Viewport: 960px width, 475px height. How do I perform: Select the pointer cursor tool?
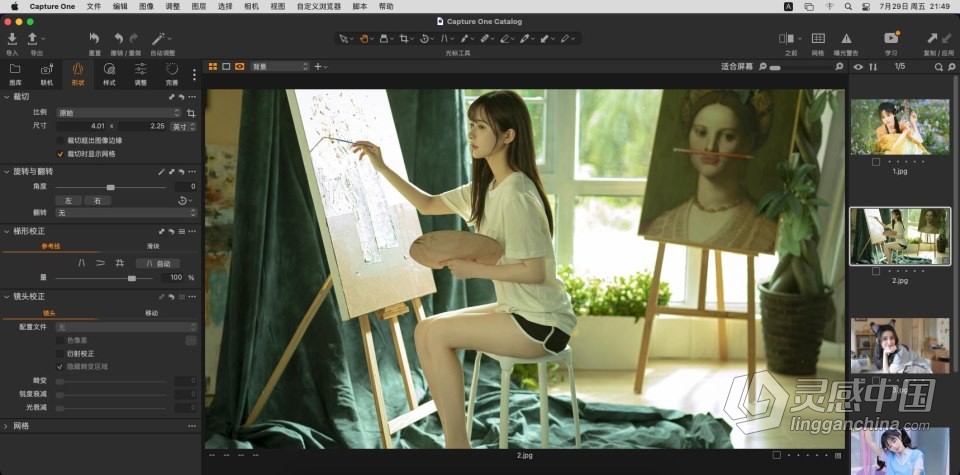(344, 39)
